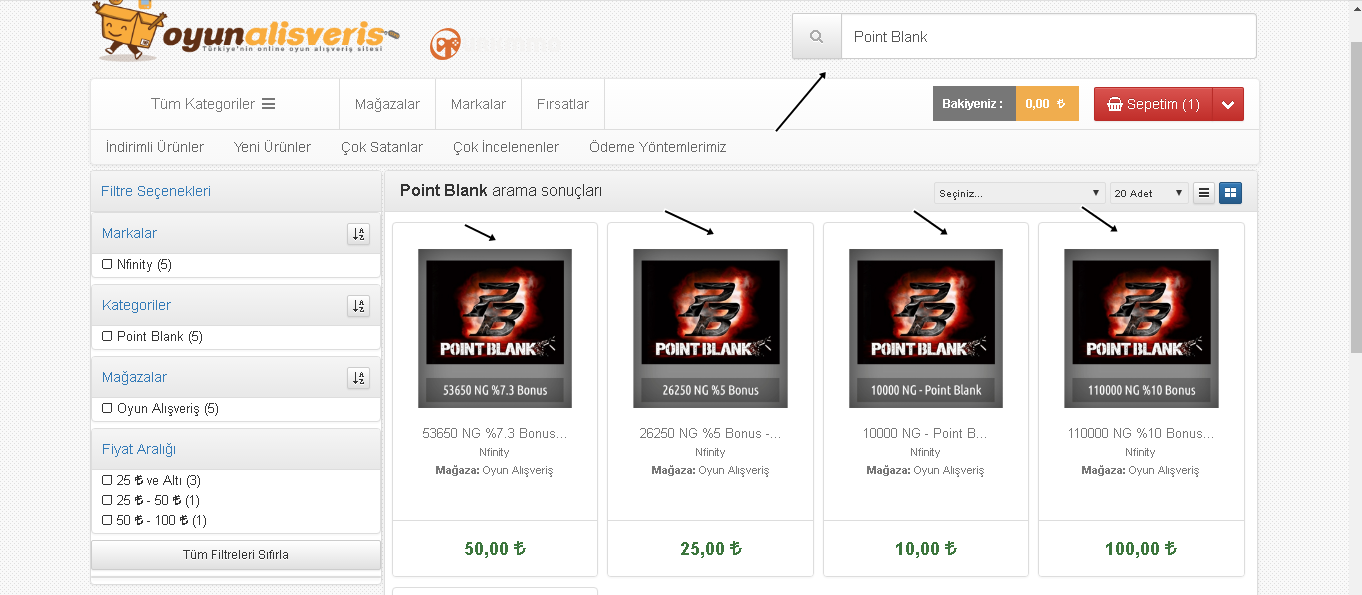Click the 0,00 ₺ balance amount
This screenshot has width=1362, height=595.
[x=1047, y=104]
